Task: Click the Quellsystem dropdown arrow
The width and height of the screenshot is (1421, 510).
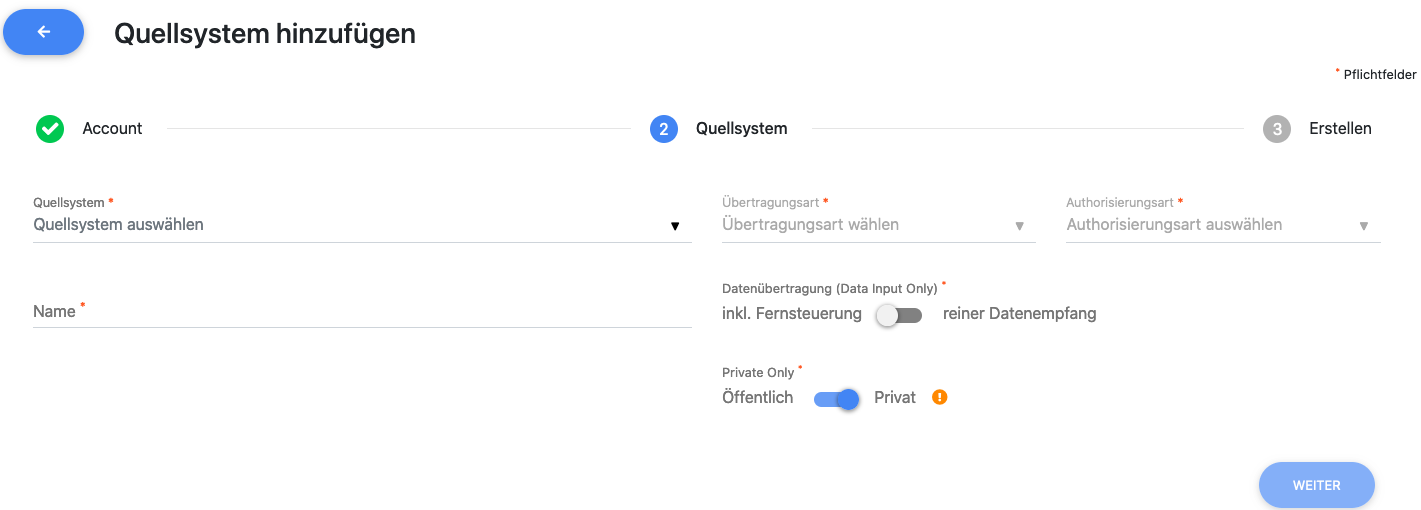Action: 675,226
